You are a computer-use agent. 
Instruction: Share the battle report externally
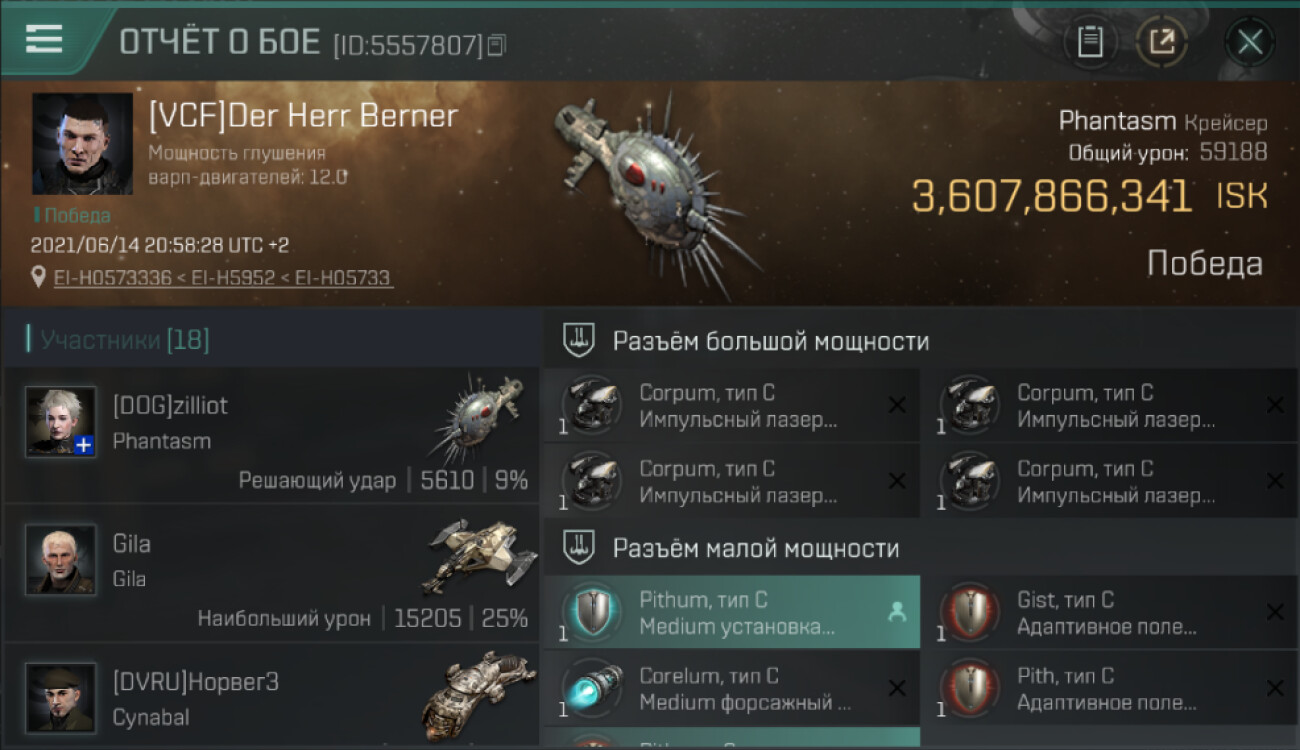coord(1162,42)
